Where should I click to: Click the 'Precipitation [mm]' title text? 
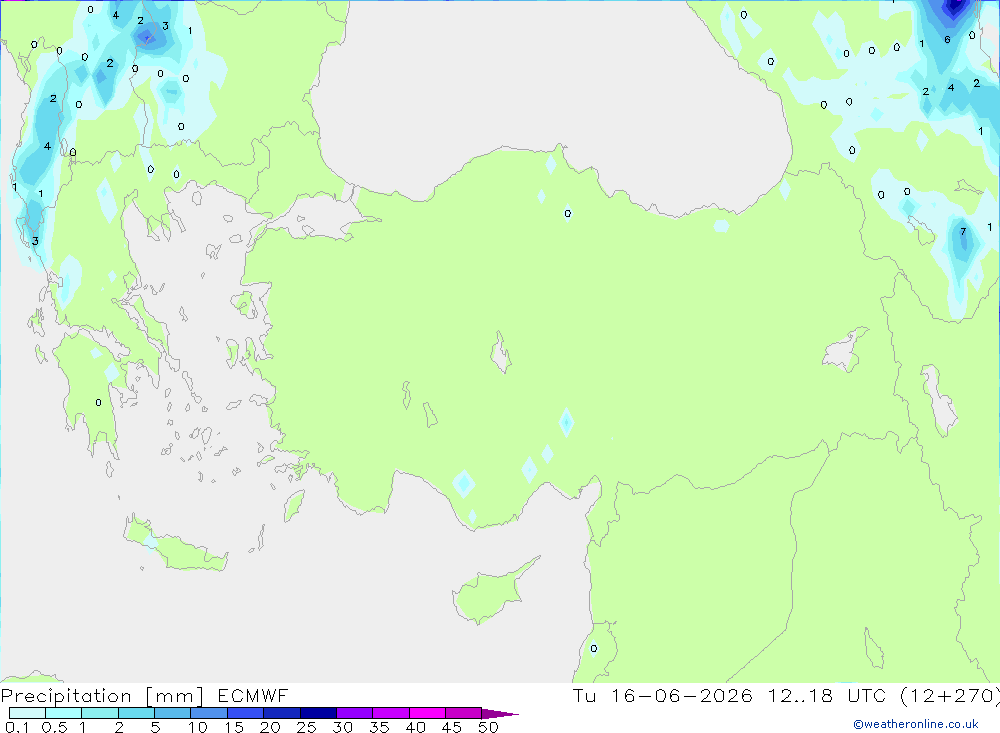coord(102,696)
